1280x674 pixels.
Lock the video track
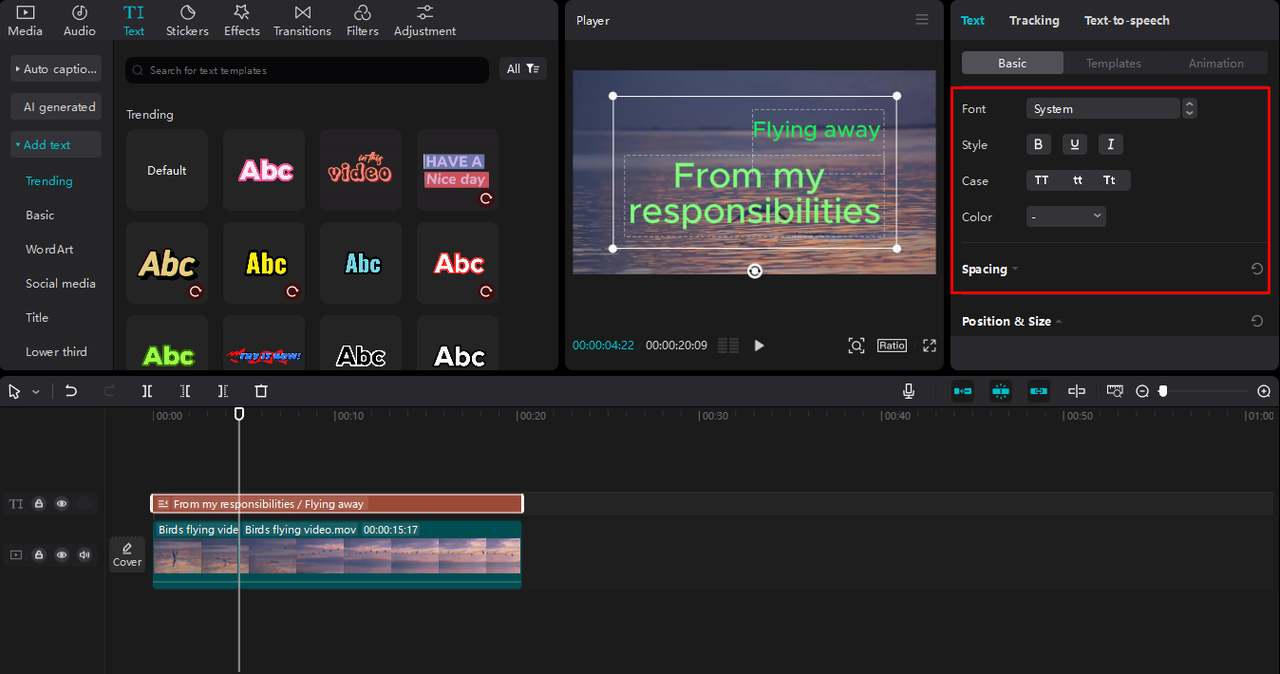pyautogui.click(x=39, y=554)
